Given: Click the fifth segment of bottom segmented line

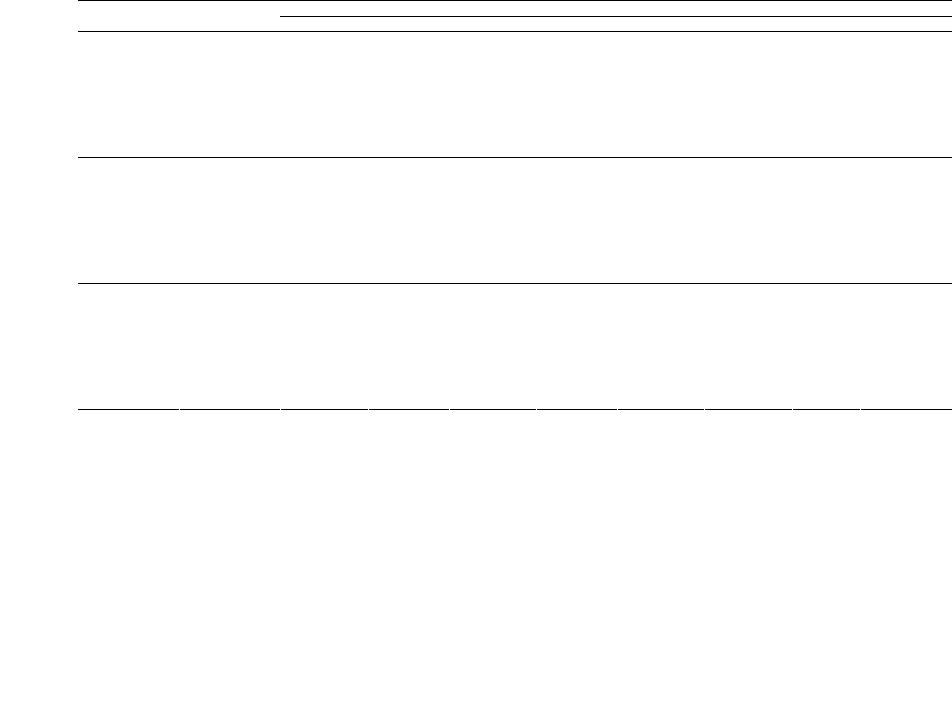Looking at the screenshot, I should 493,410.
